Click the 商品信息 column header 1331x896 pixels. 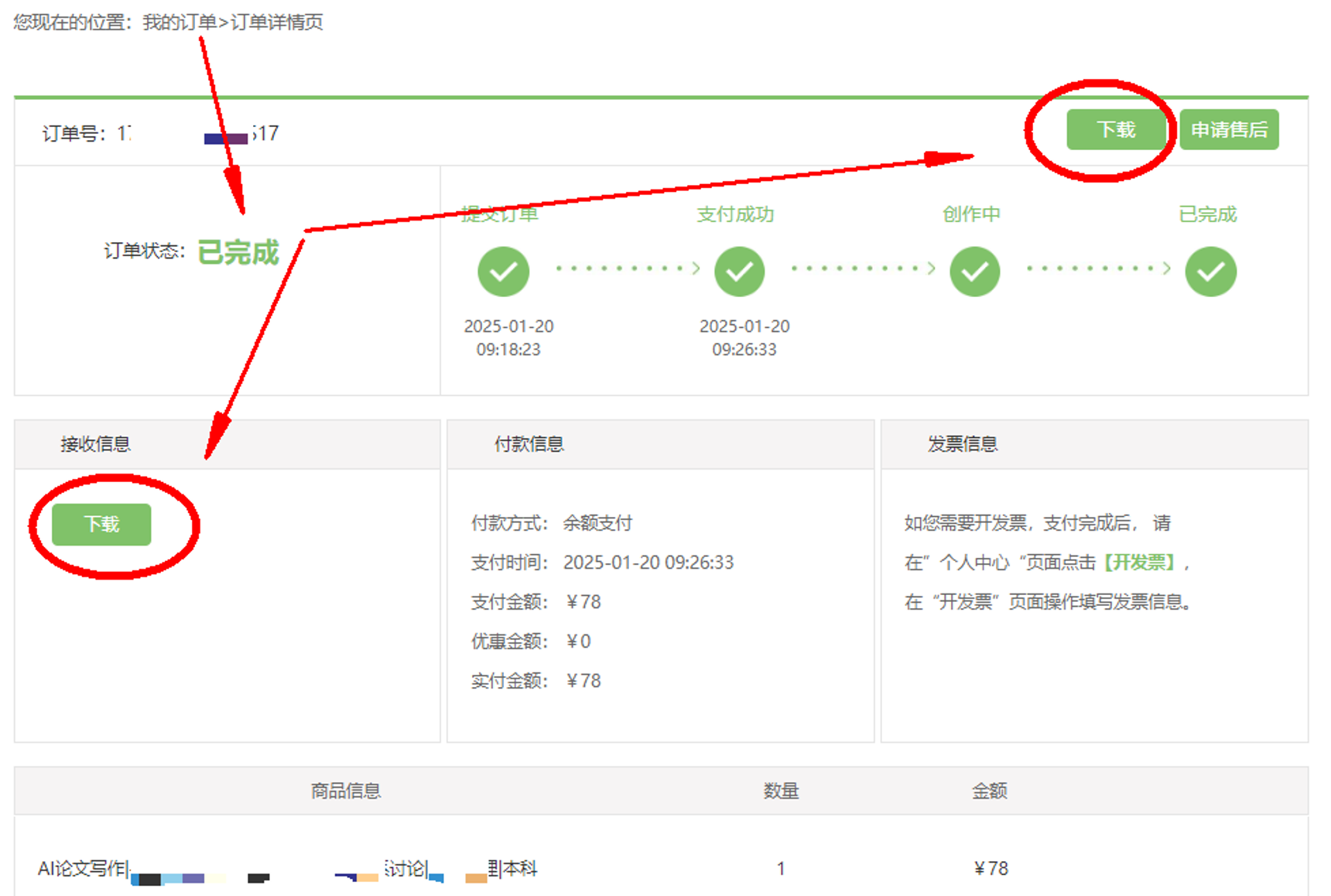click(x=346, y=791)
